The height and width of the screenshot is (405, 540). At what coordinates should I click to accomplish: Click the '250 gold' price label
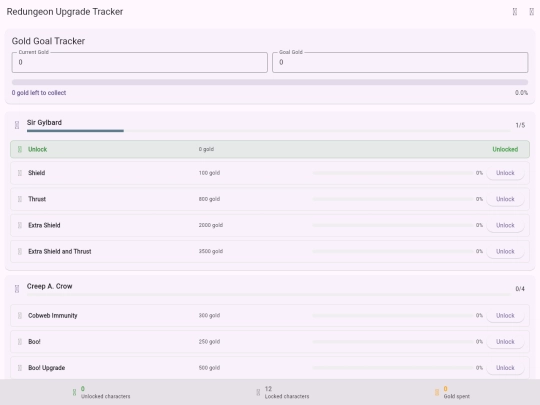pyautogui.click(x=209, y=342)
